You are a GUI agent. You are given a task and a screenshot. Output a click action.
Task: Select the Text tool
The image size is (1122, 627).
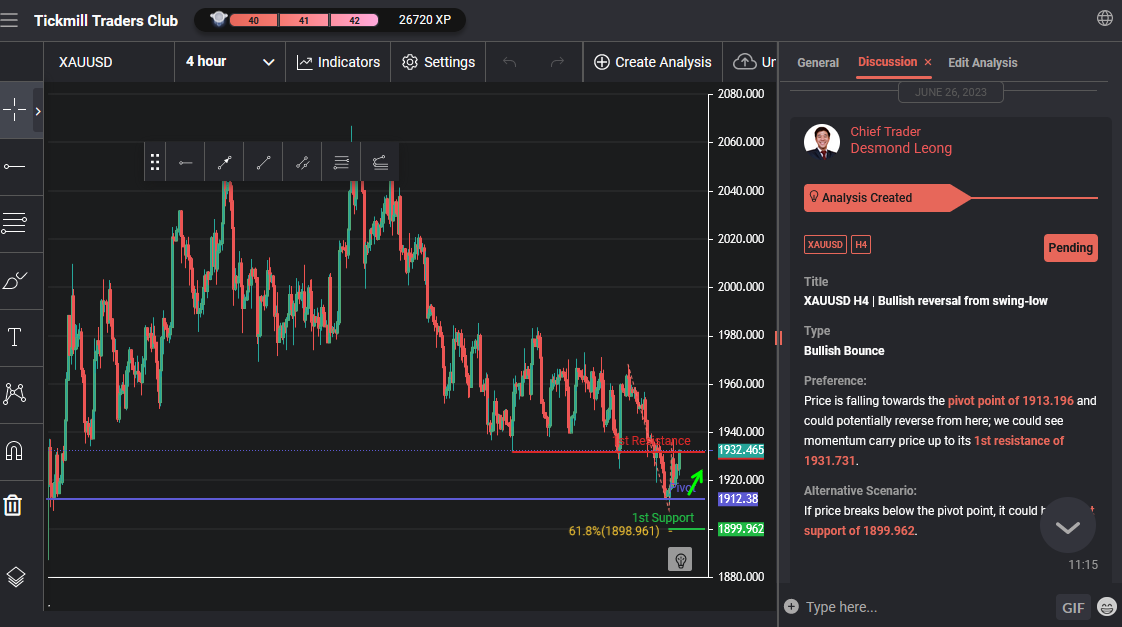point(14,337)
